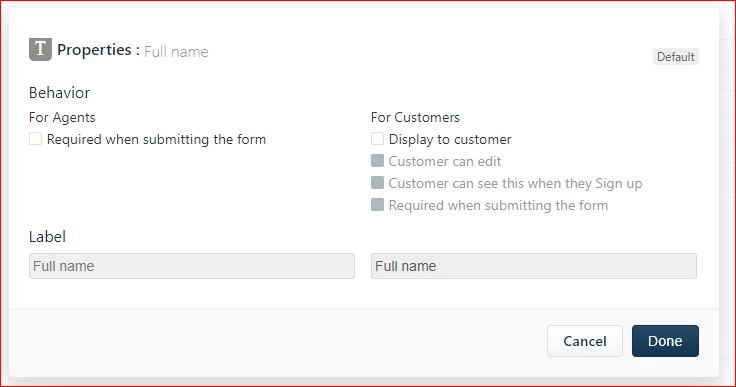Viewport: 736px width, 387px height.
Task: Tick the Display to customer checkbox
Action: point(377,139)
